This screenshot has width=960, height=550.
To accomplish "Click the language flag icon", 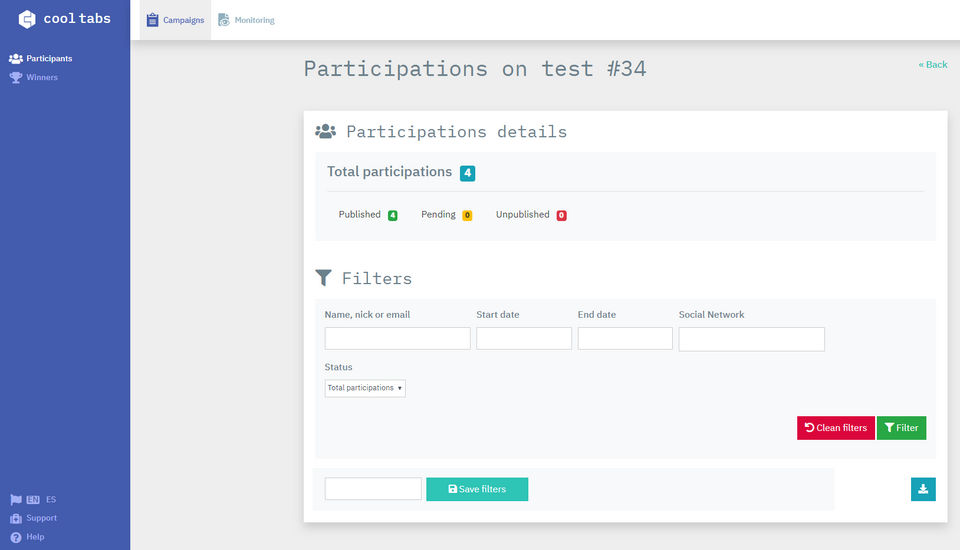I will tap(16, 500).
